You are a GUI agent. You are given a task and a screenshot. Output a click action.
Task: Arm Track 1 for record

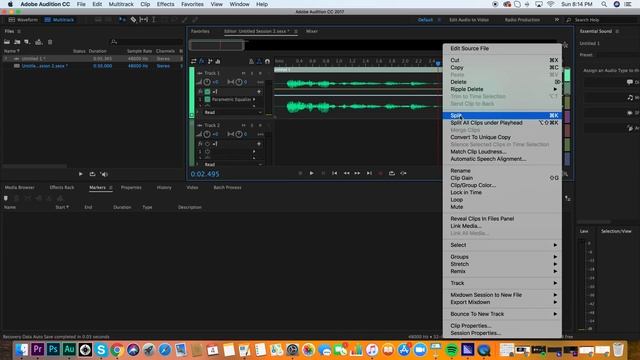click(260, 73)
